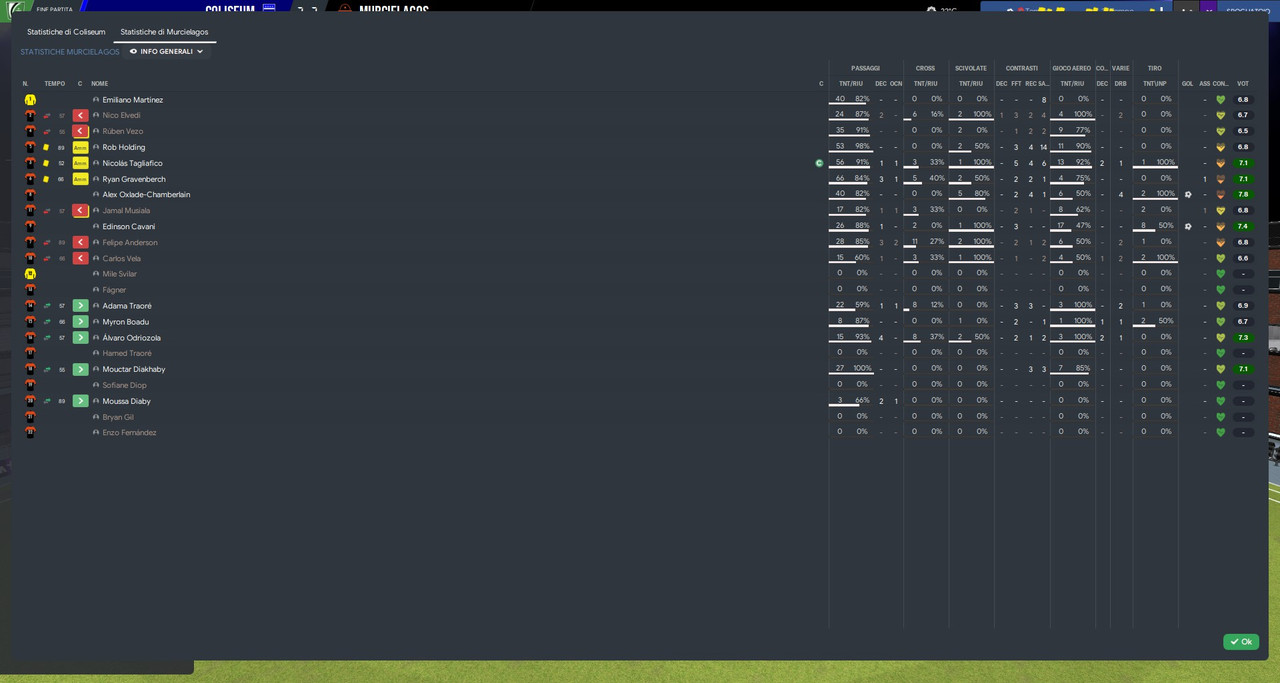This screenshot has height=683, width=1280.
Task: Click the goal ball icon for Alex Oxlade-Chamberlain
Action: pos(1188,195)
